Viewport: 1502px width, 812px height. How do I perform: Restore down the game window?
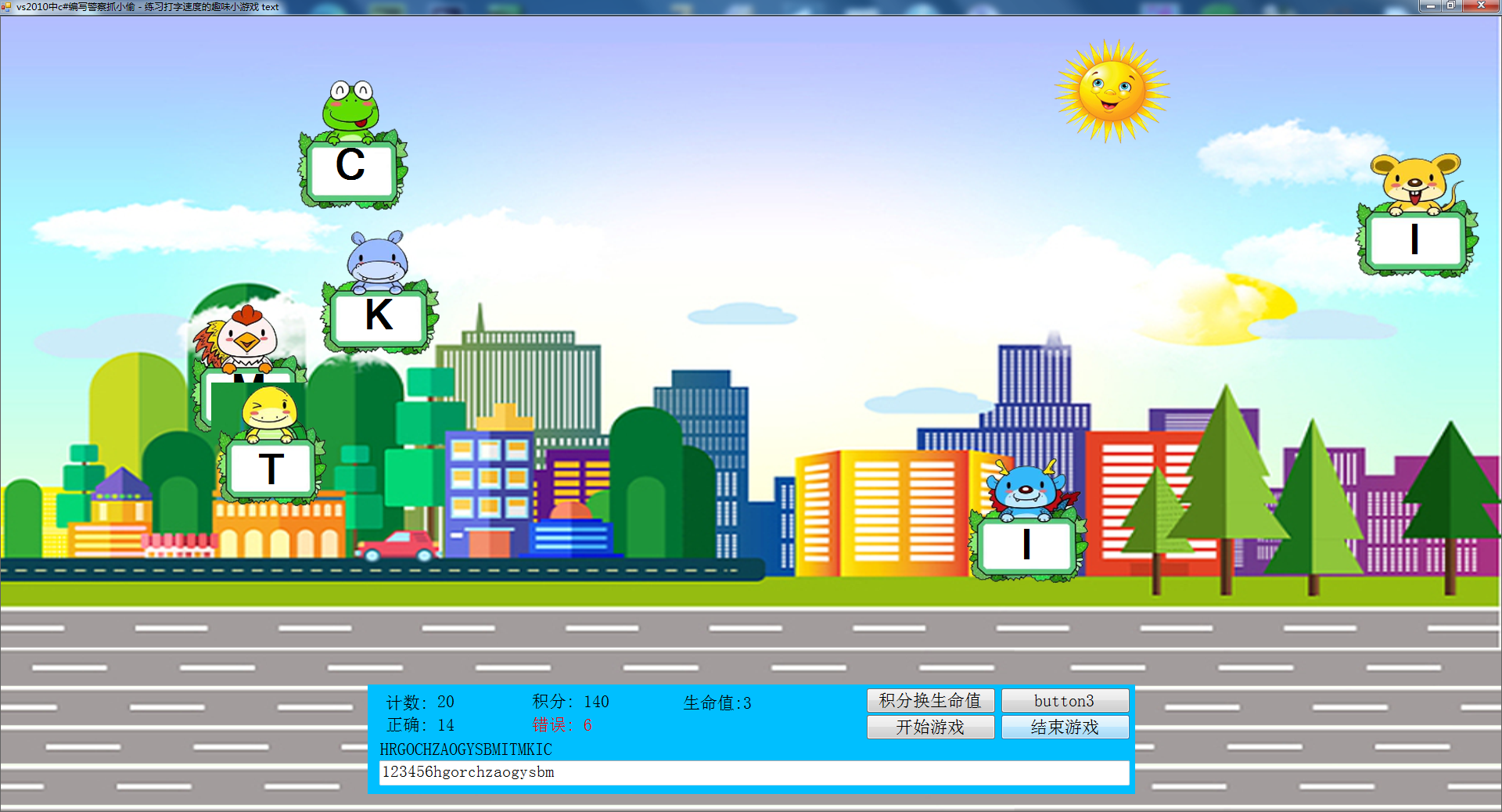point(1450,5)
